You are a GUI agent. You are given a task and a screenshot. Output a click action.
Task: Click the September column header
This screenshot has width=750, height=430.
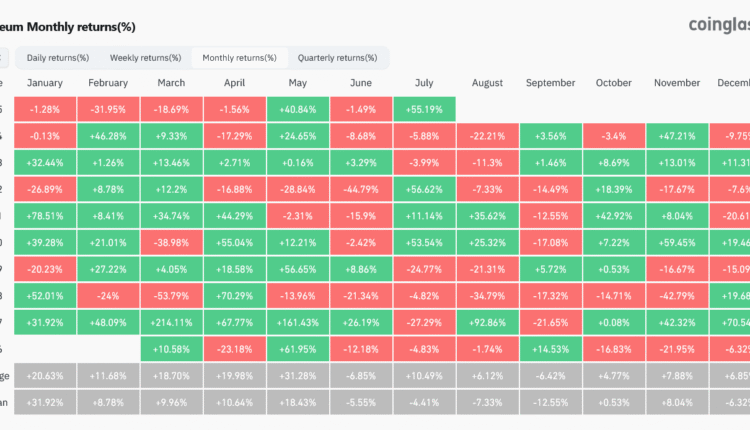pyautogui.click(x=550, y=83)
